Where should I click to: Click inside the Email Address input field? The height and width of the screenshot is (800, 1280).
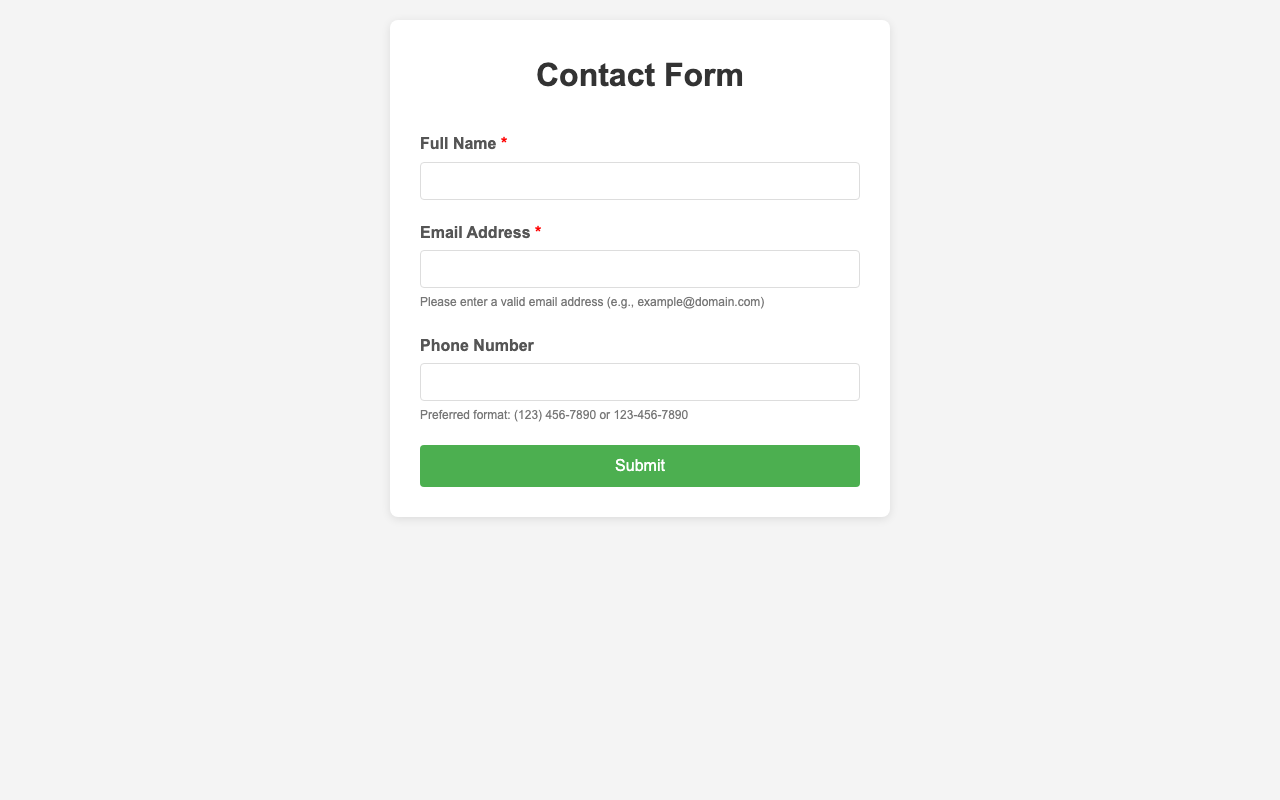639,268
